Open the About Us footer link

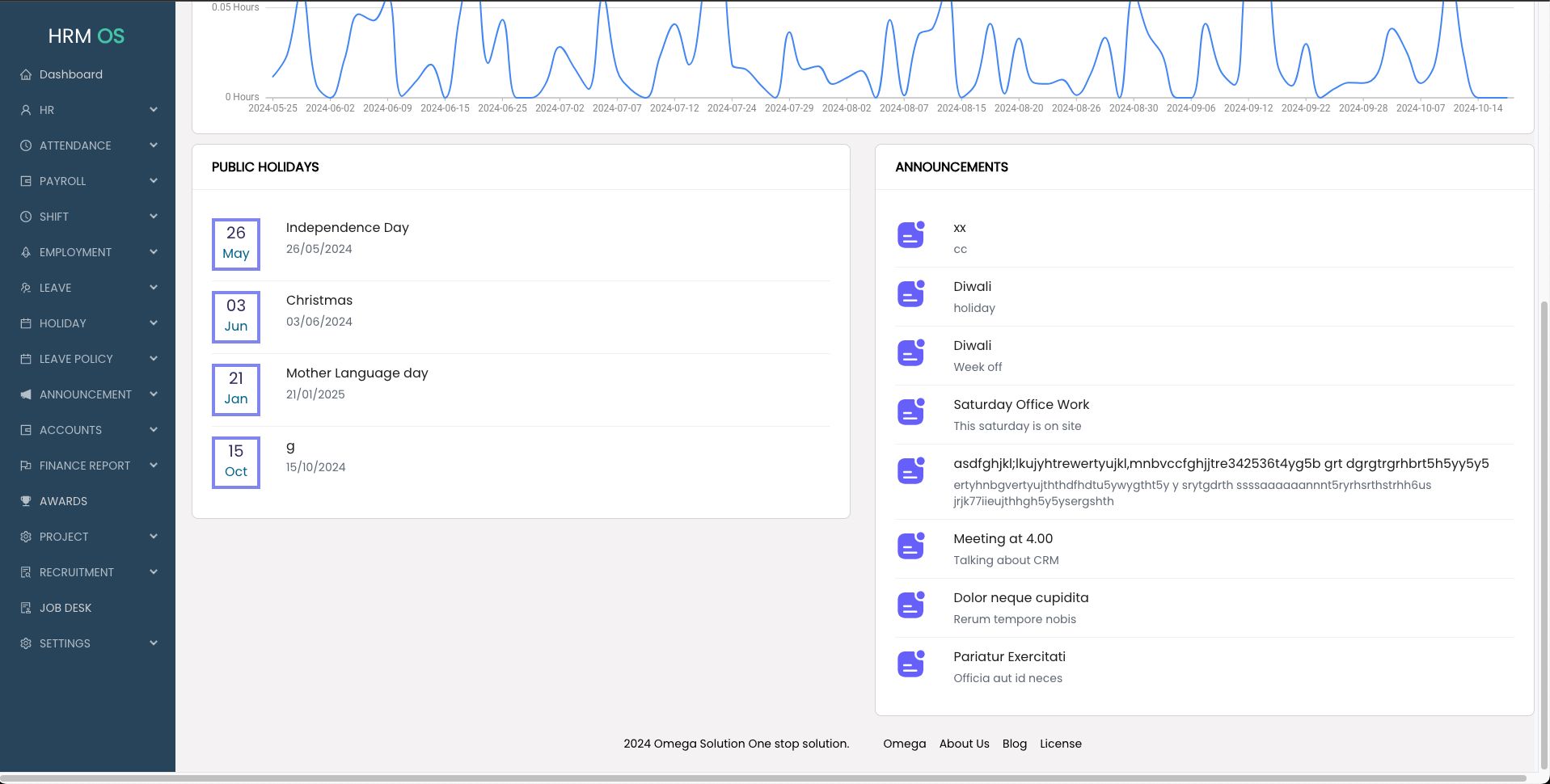[964, 744]
